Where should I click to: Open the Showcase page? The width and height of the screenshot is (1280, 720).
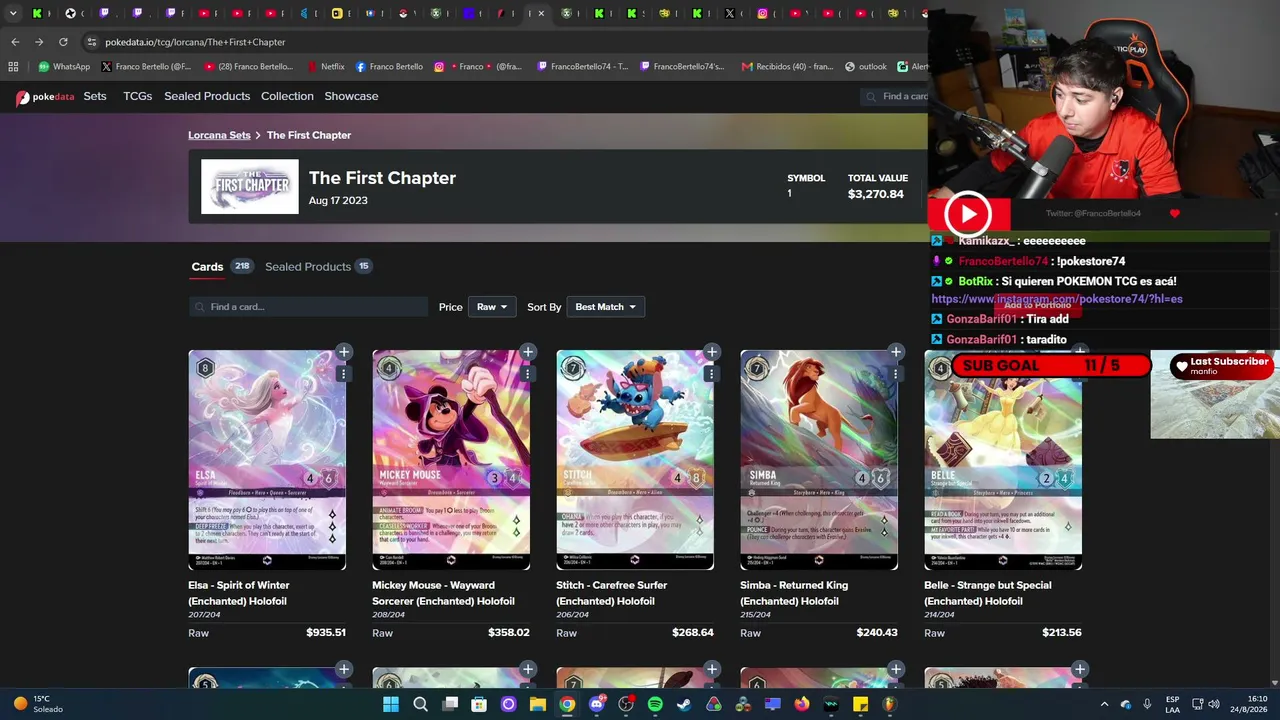tap(351, 96)
